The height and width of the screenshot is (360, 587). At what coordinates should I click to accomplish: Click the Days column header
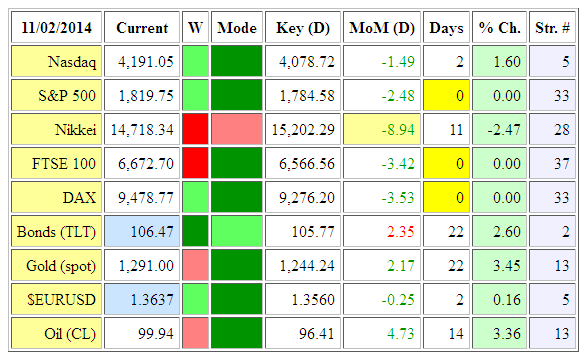[x=446, y=27]
